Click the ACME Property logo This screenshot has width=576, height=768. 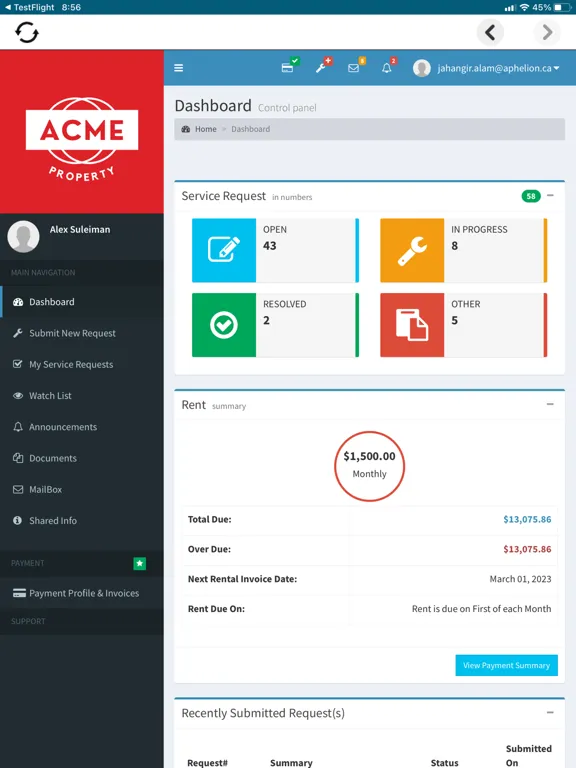click(x=82, y=139)
